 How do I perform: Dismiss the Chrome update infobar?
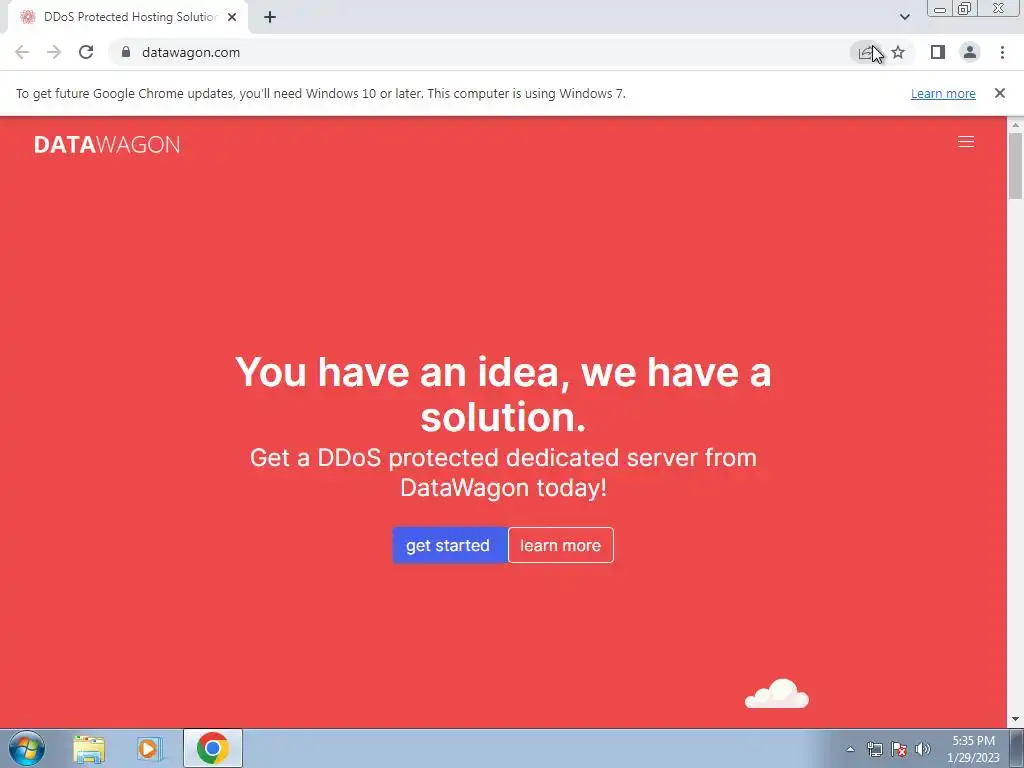pyautogui.click(x=1000, y=93)
